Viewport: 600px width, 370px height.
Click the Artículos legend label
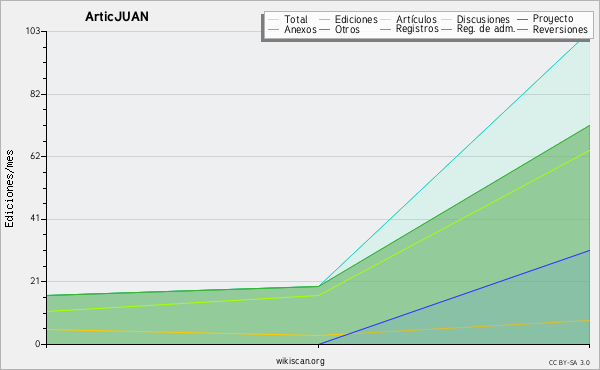(416, 19)
